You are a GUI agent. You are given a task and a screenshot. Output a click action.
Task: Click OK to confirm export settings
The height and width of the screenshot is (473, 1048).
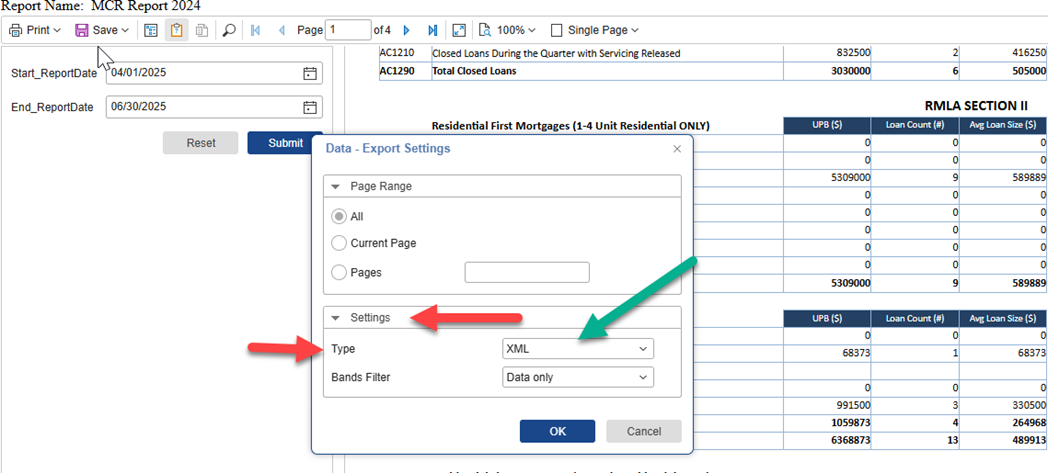coord(558,431)
